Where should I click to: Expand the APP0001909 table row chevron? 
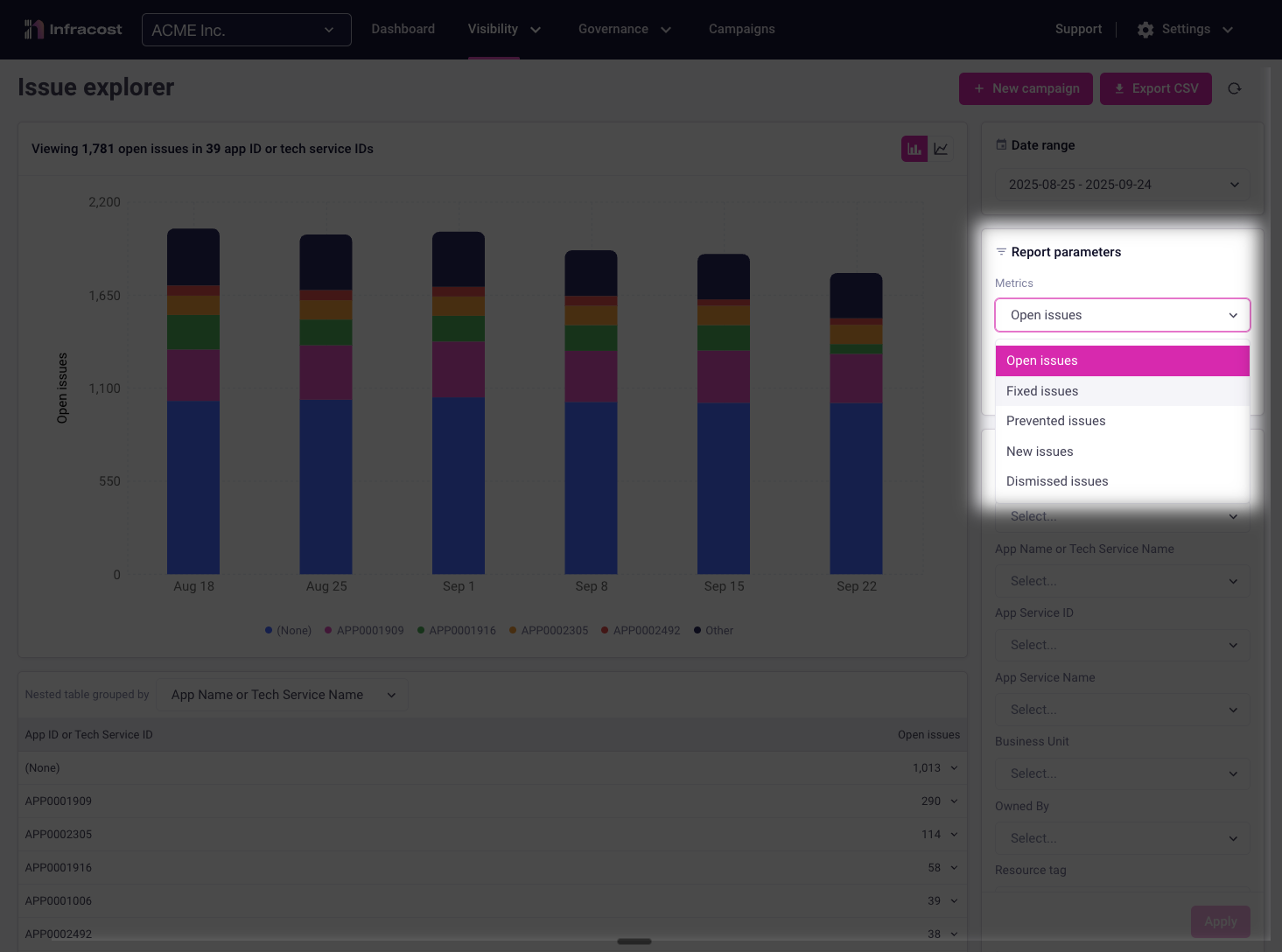(954, 801)
